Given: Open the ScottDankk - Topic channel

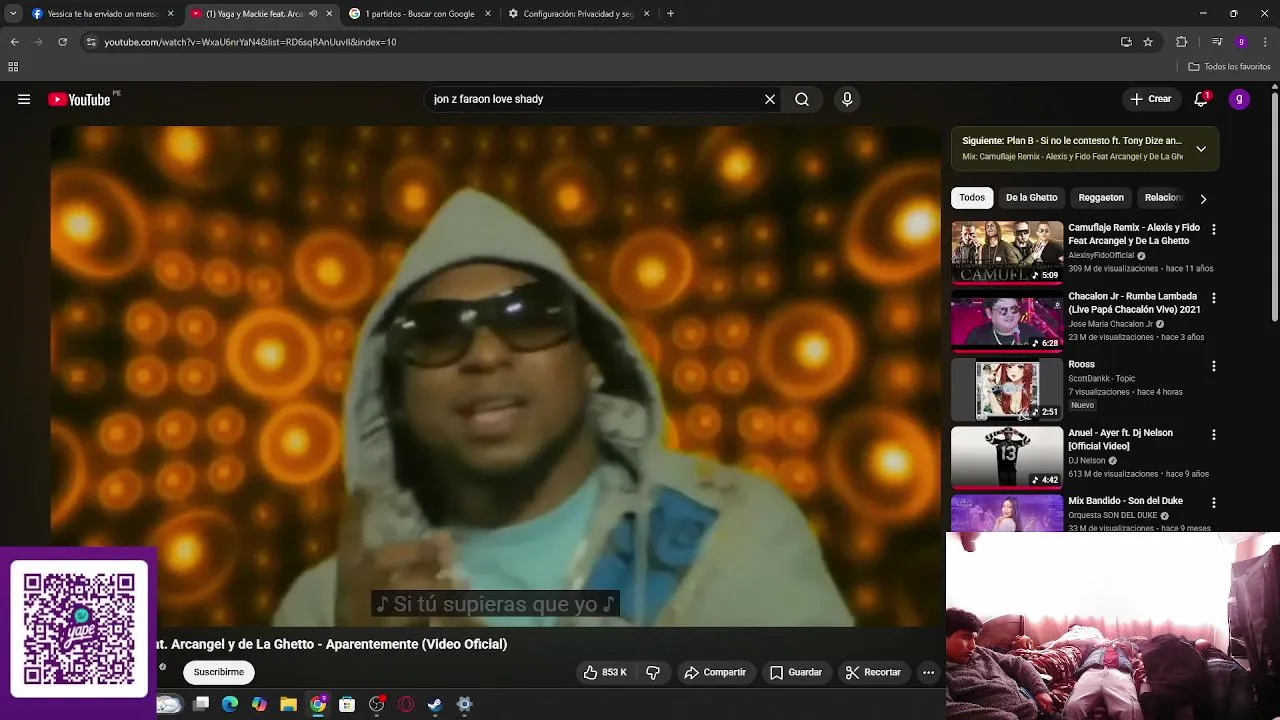Looking at the screenshot, I should tap(1102, 378).
